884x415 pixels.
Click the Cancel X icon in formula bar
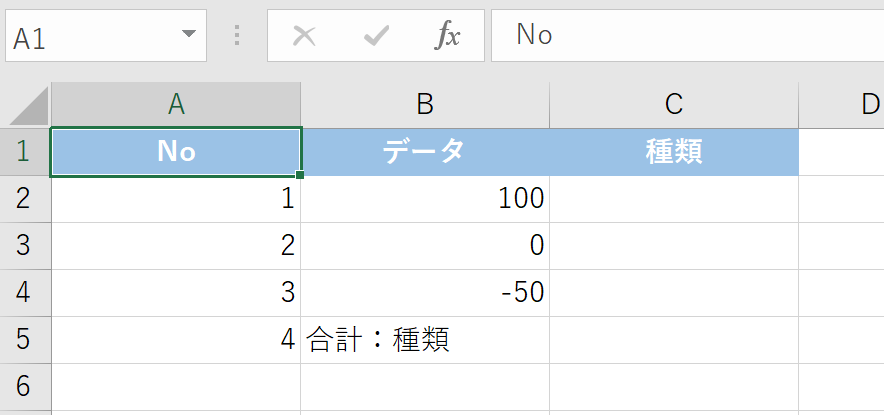(x=304, y=36)
